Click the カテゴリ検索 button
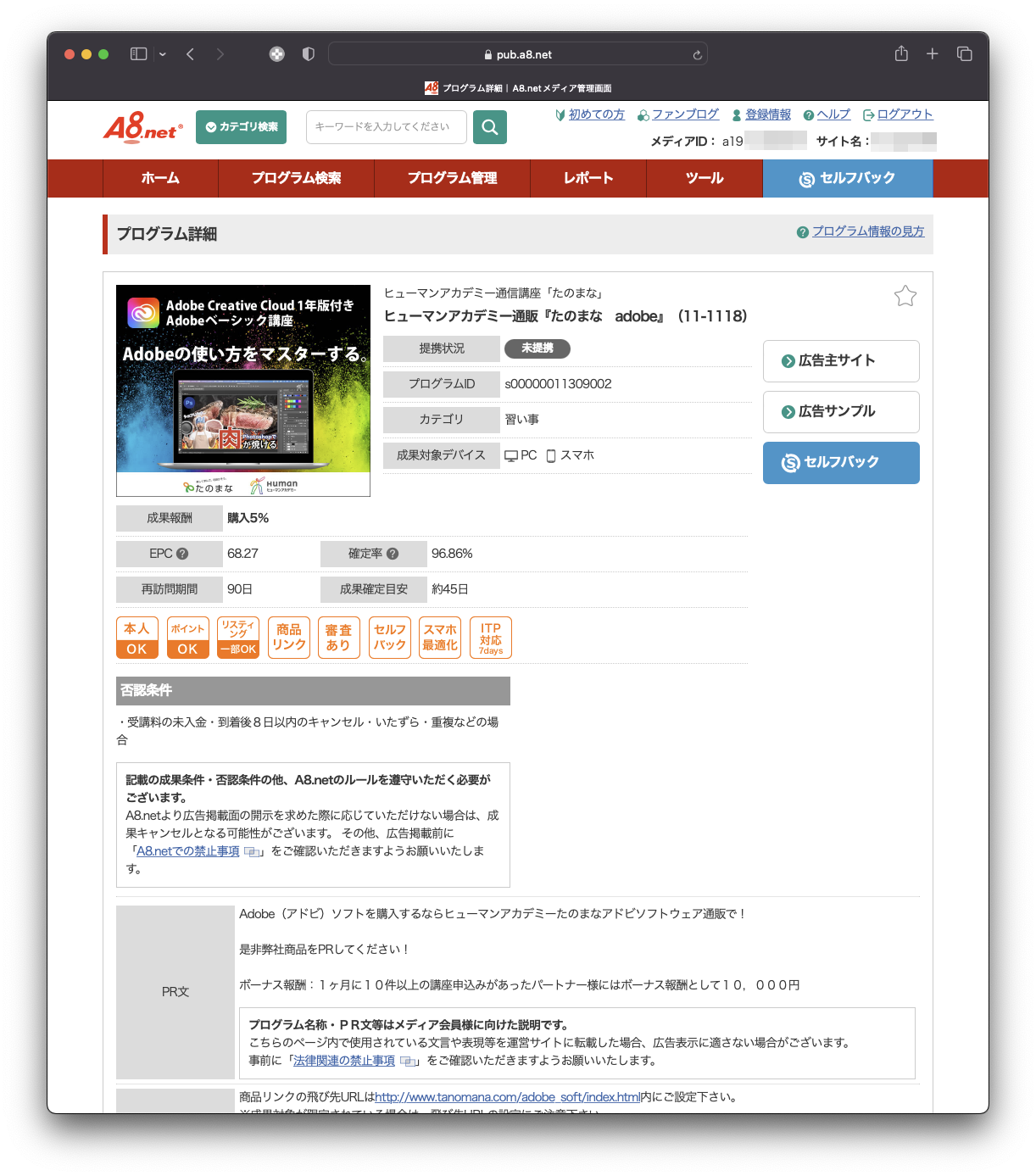Viewport: 1036px width, 1176px height. (x=241, y=127)
